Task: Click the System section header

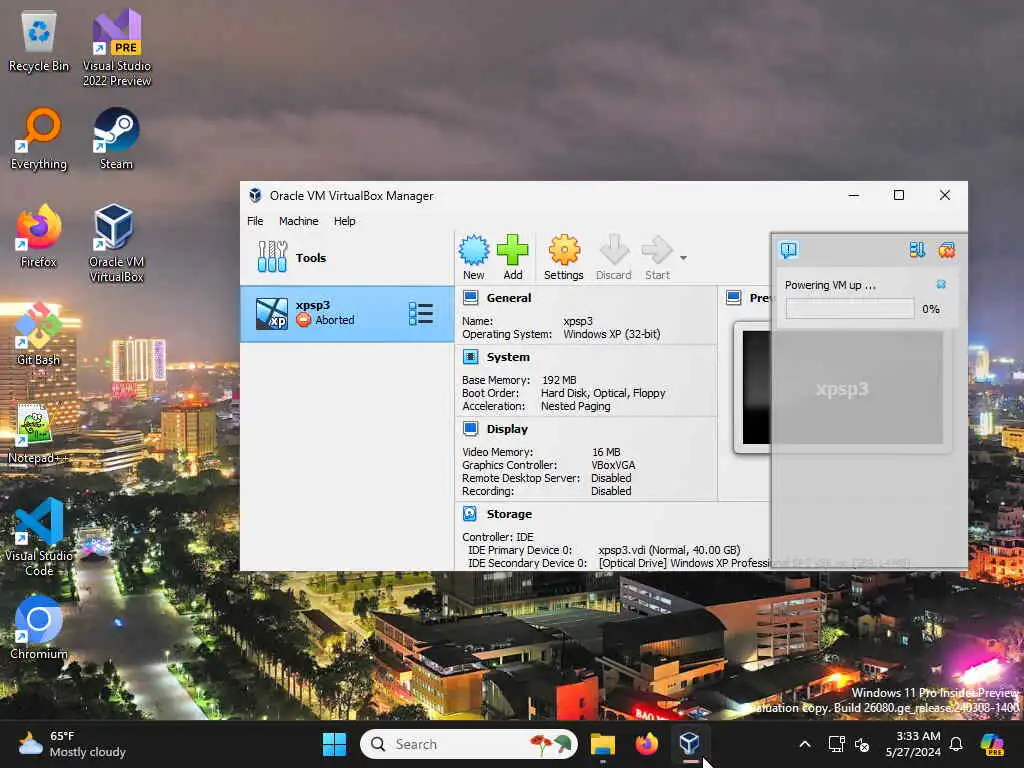Action: click(x=508, y=357)
